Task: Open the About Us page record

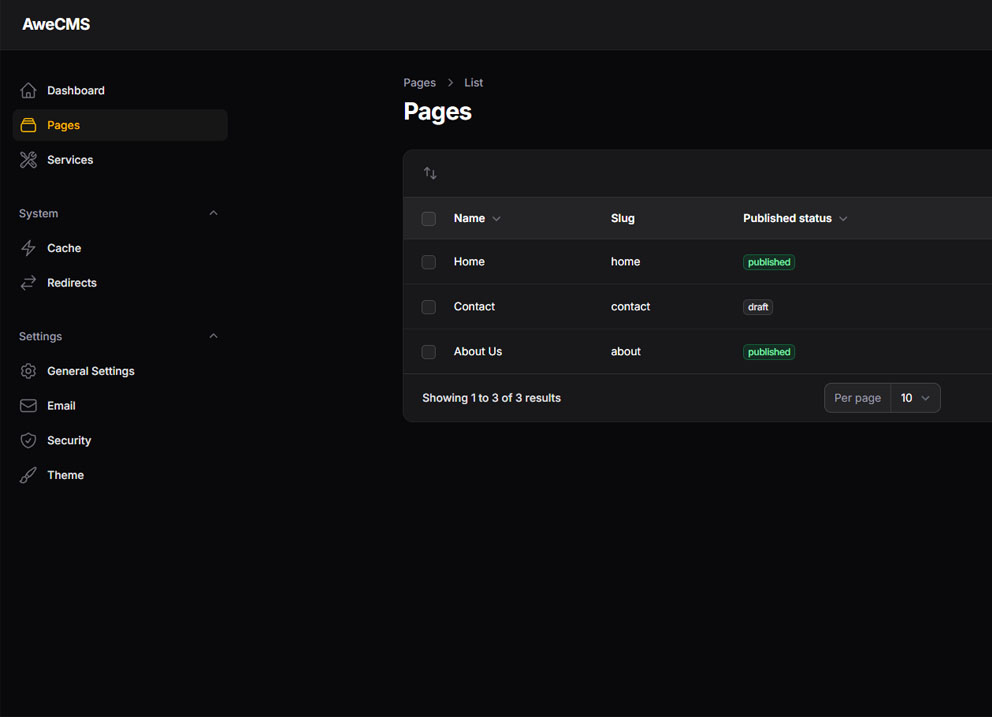Action: coord(478,352)
